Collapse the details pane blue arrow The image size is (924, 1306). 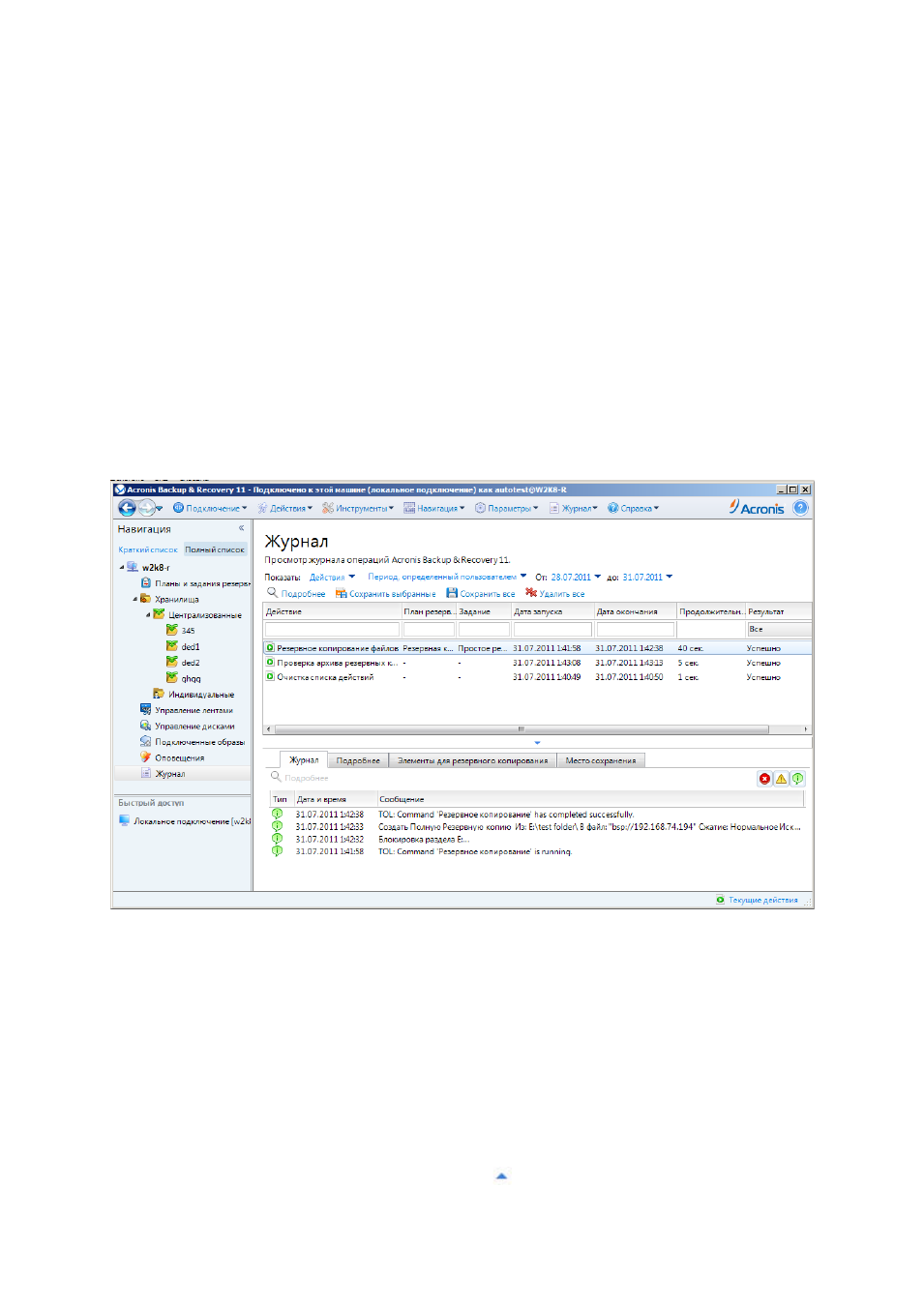click(537, 743)
